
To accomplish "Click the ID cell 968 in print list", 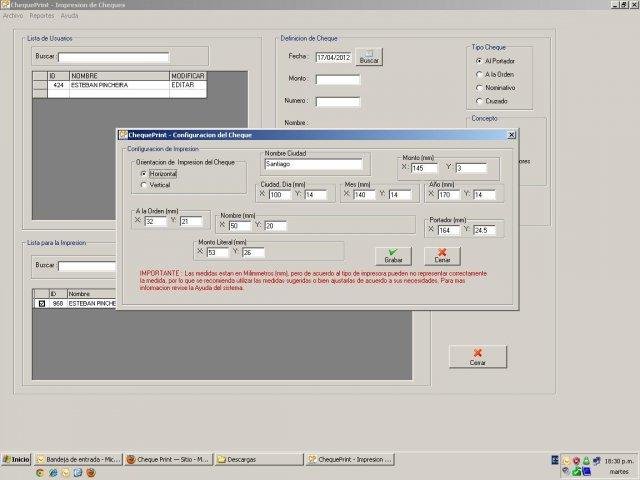I will click(58, 304).
